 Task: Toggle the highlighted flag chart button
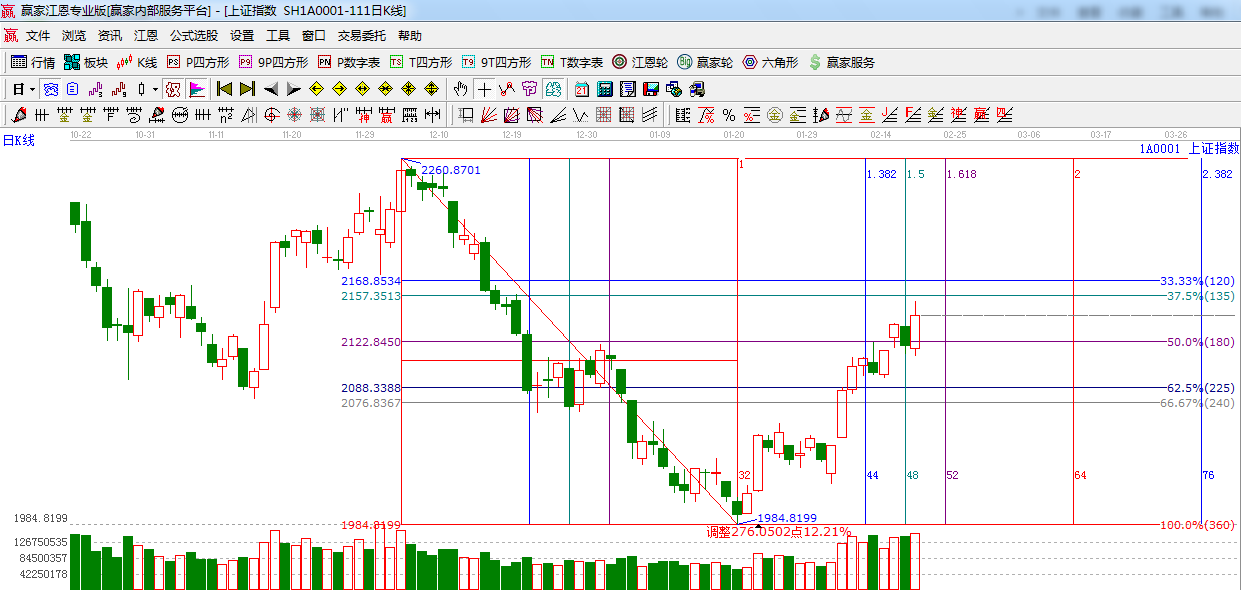[196, 89]
